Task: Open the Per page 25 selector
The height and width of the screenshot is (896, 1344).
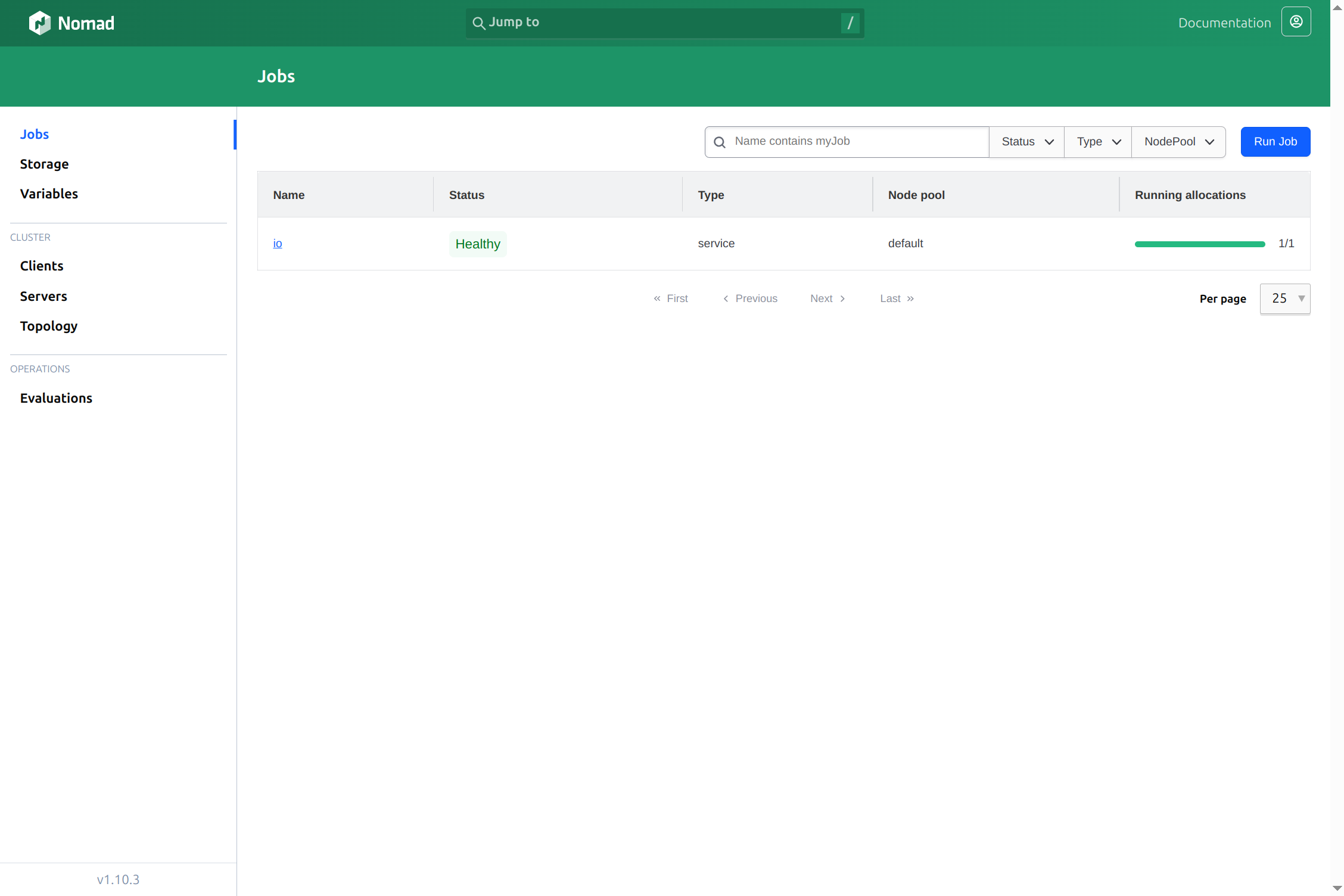Action: (1285, 298)
